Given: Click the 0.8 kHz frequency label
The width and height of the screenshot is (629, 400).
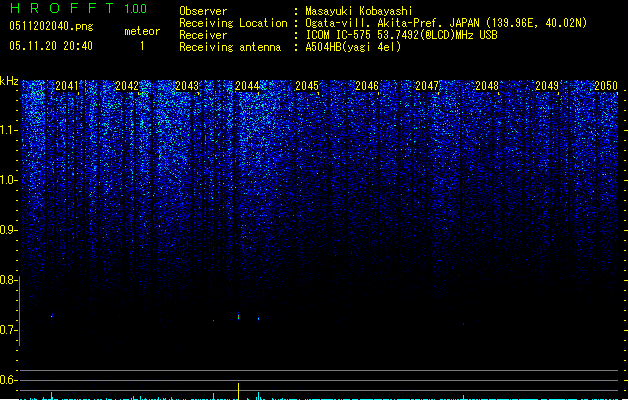Looking at the screenshot, I should click(x=8, y=280).
